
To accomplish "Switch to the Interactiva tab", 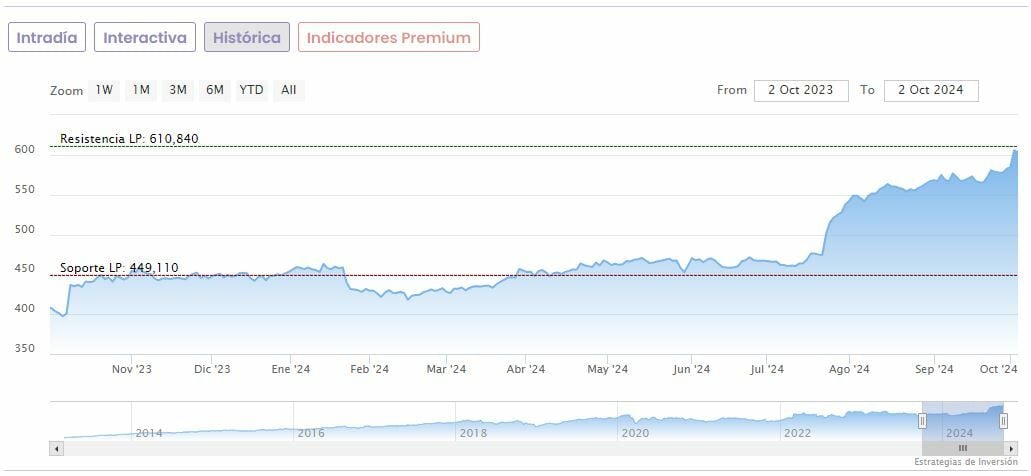I will click(145, 38).
